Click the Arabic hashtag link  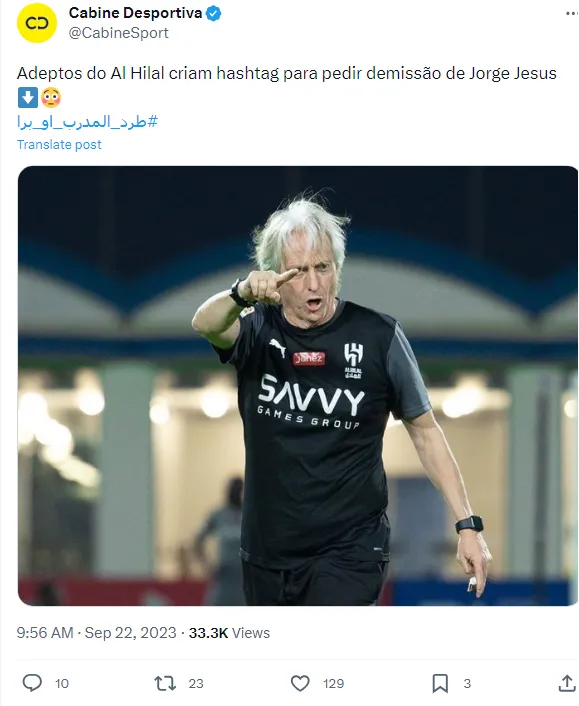click(87, 122)
